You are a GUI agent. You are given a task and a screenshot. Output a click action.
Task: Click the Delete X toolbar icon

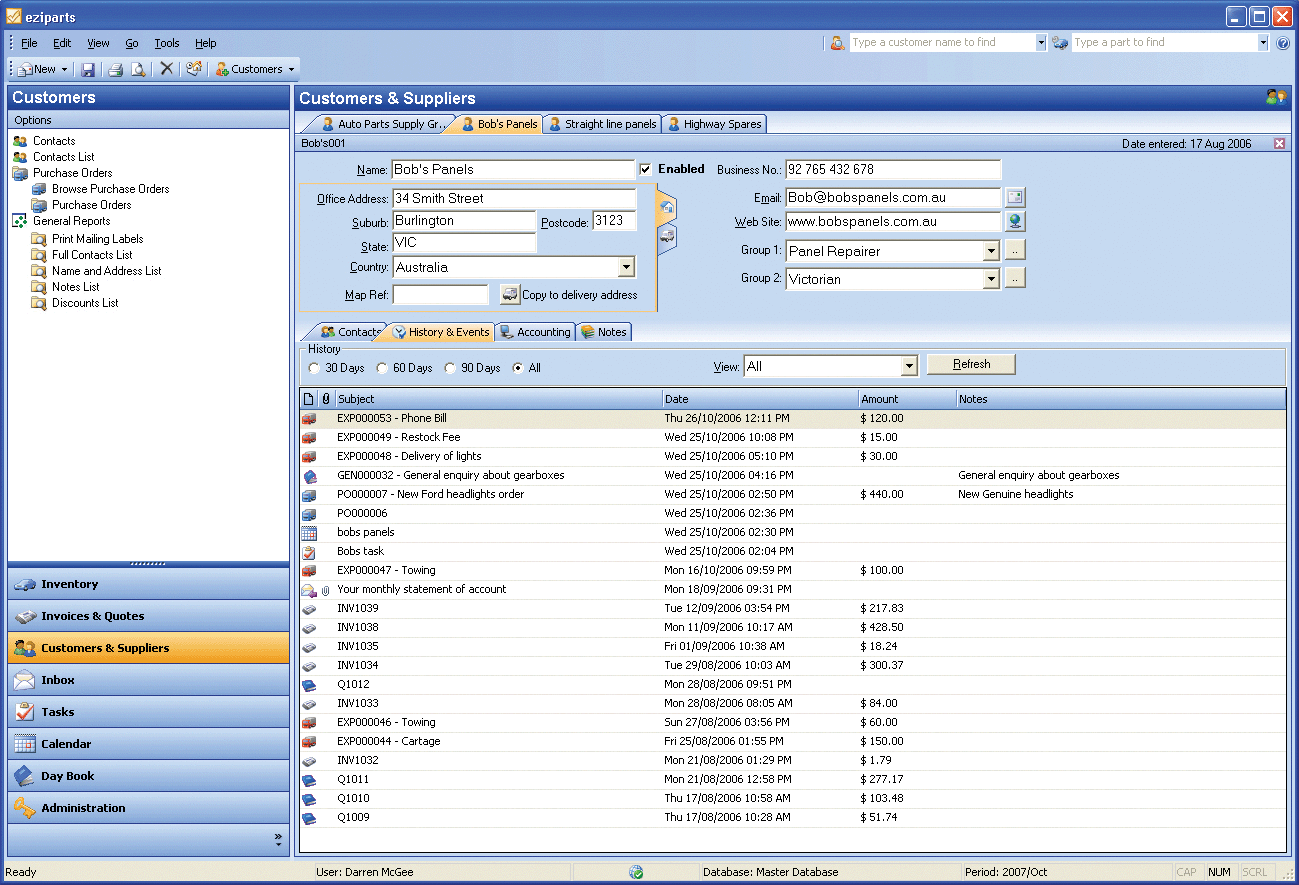[x=167, y=69]
